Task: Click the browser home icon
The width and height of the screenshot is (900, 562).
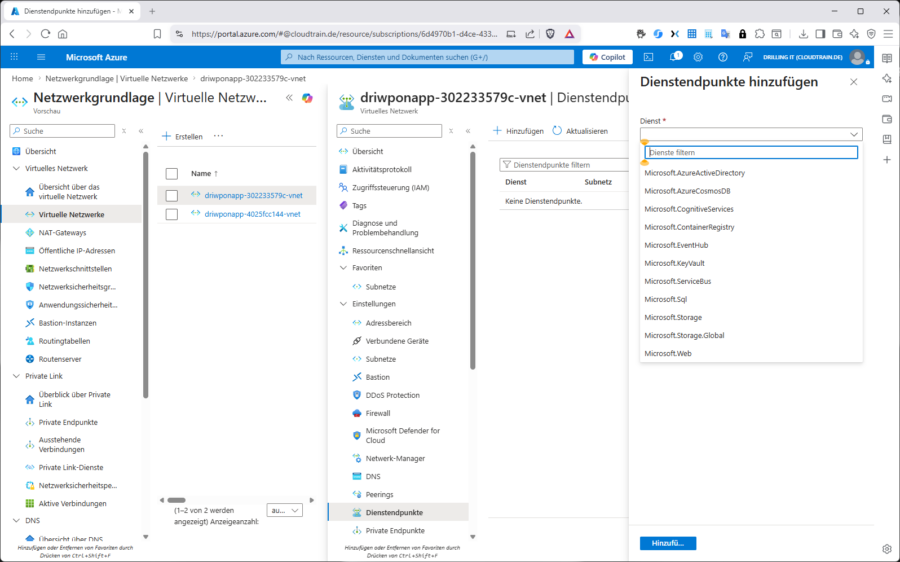Action: [x=63, y=34]
